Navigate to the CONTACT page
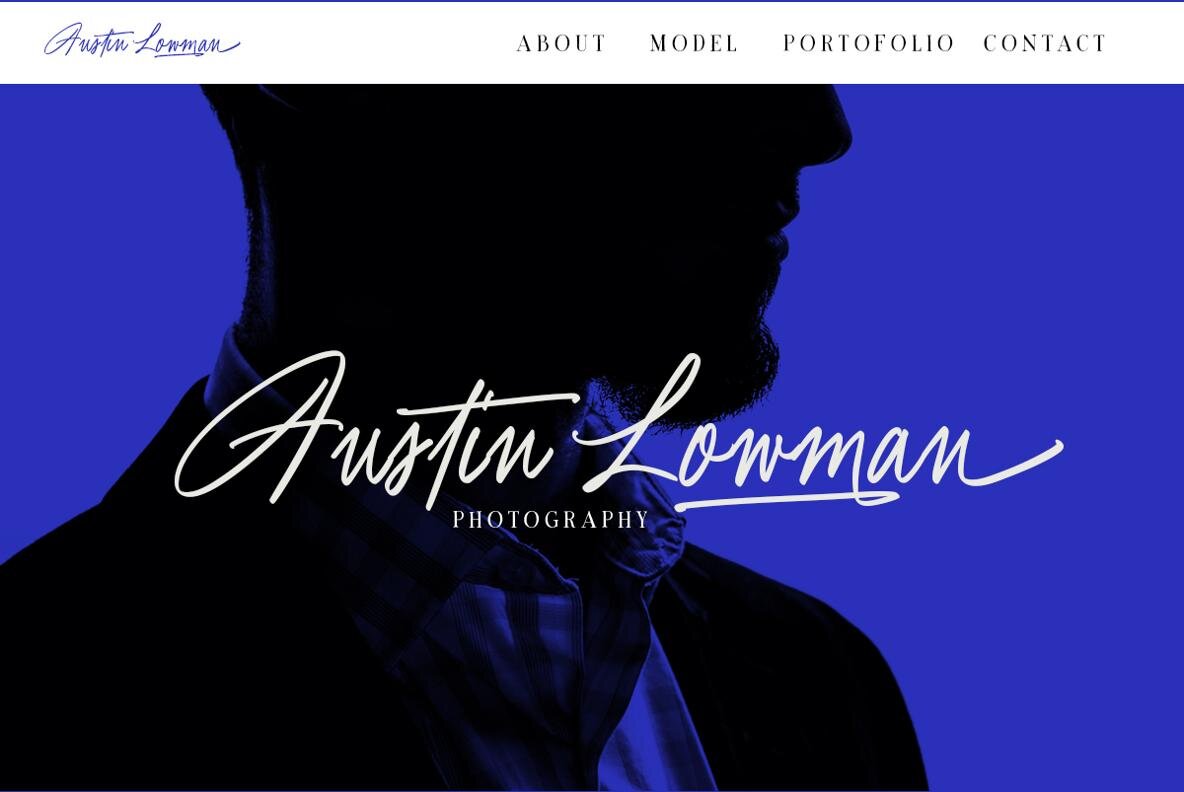 [1045, 43]
